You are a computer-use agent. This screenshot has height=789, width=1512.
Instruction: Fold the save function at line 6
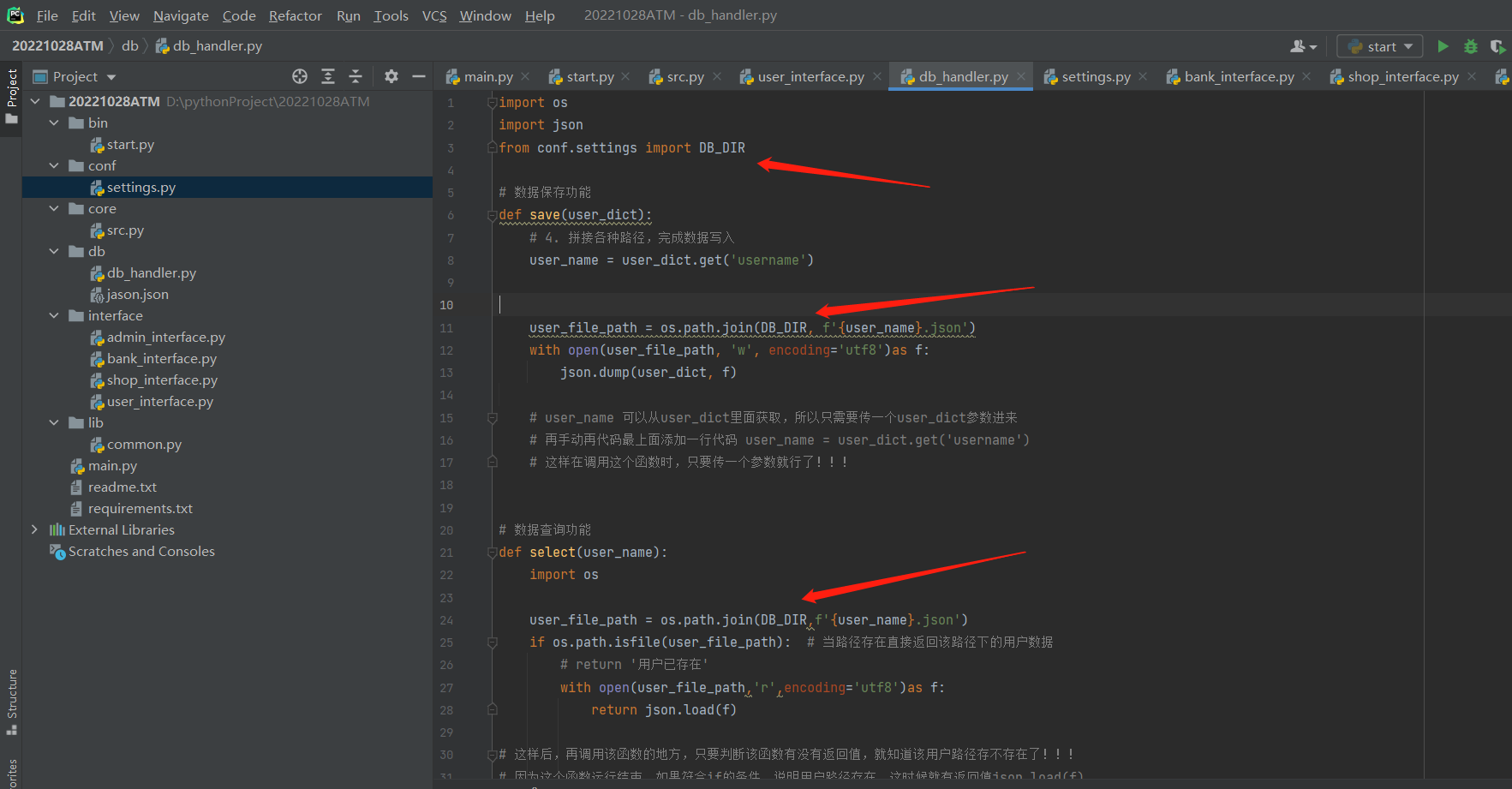(493, 215)
